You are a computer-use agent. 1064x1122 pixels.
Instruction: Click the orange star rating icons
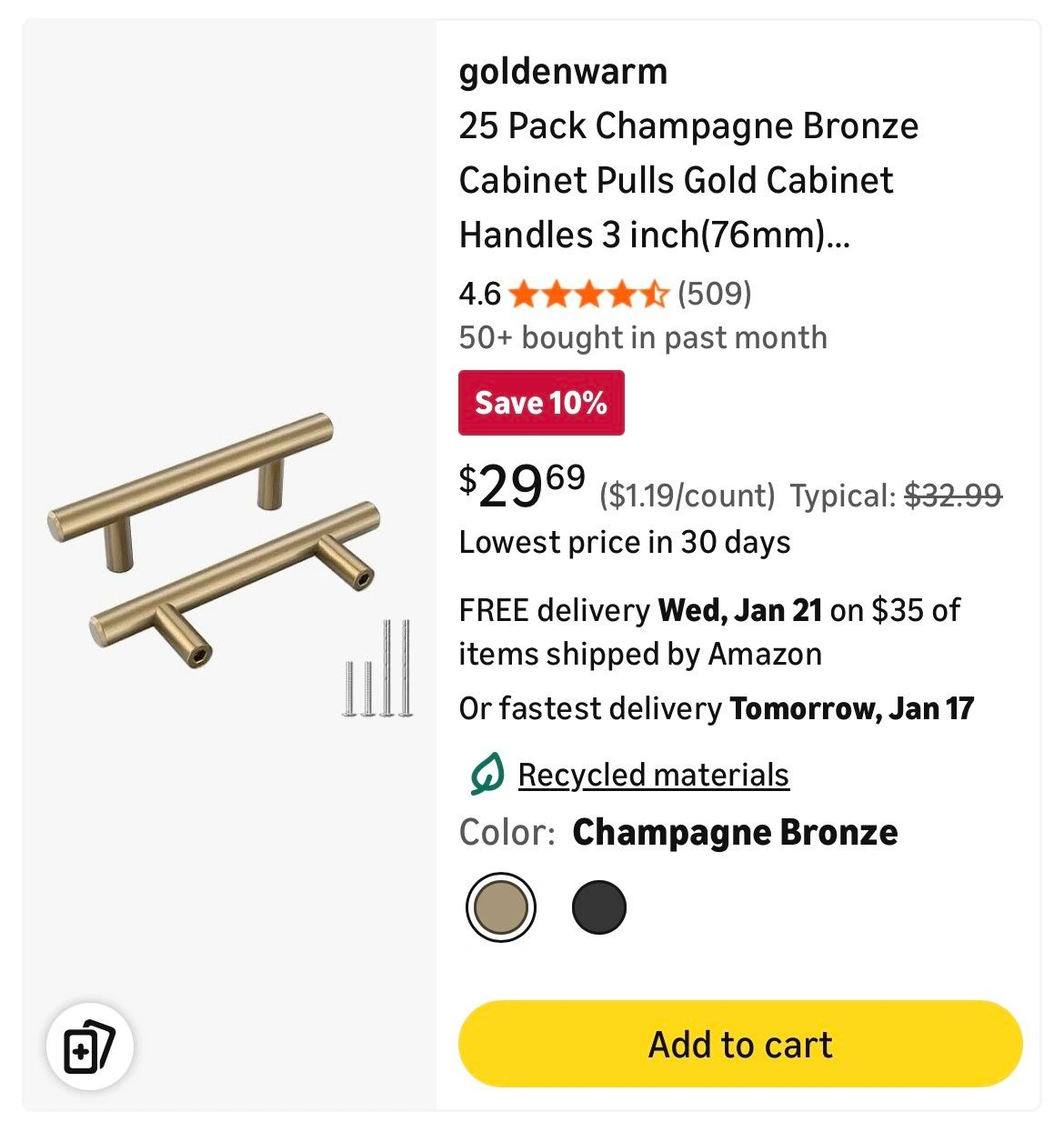tap(588, 294)
